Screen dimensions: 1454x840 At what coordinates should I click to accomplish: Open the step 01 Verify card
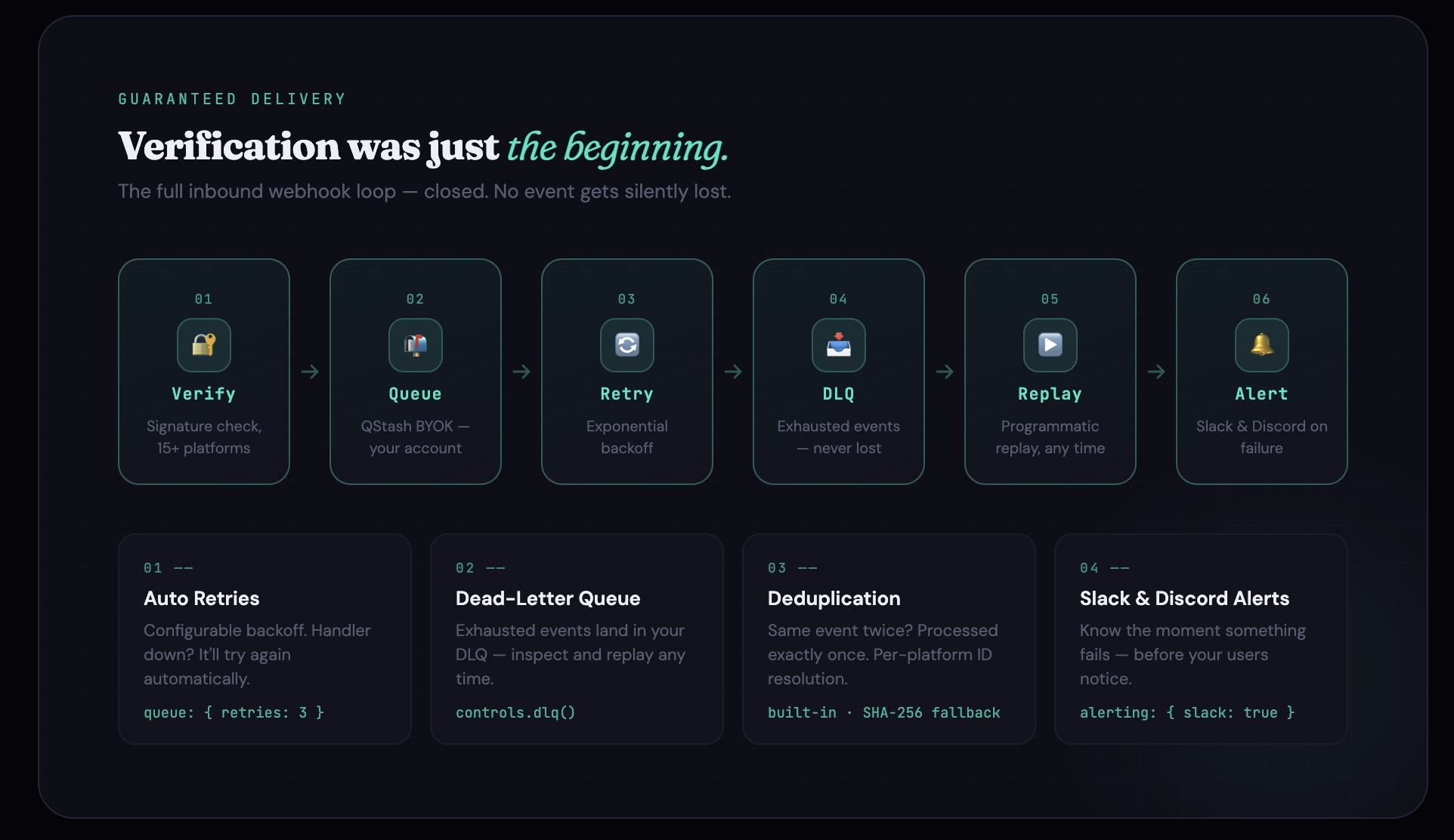(203, 372)
